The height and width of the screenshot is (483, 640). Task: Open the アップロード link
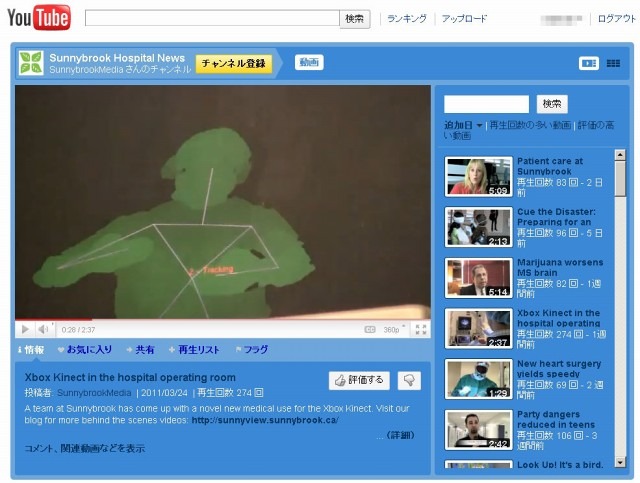pyautogui.click(x=464, y=19)
